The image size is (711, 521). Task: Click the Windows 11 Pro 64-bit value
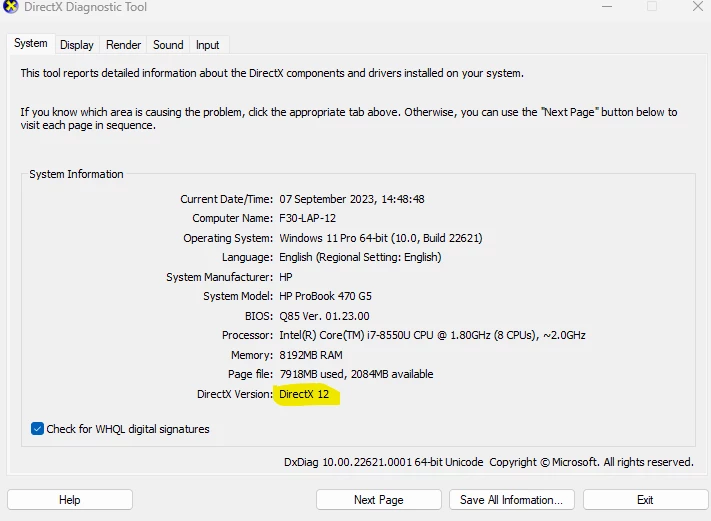tap(381, 238)
